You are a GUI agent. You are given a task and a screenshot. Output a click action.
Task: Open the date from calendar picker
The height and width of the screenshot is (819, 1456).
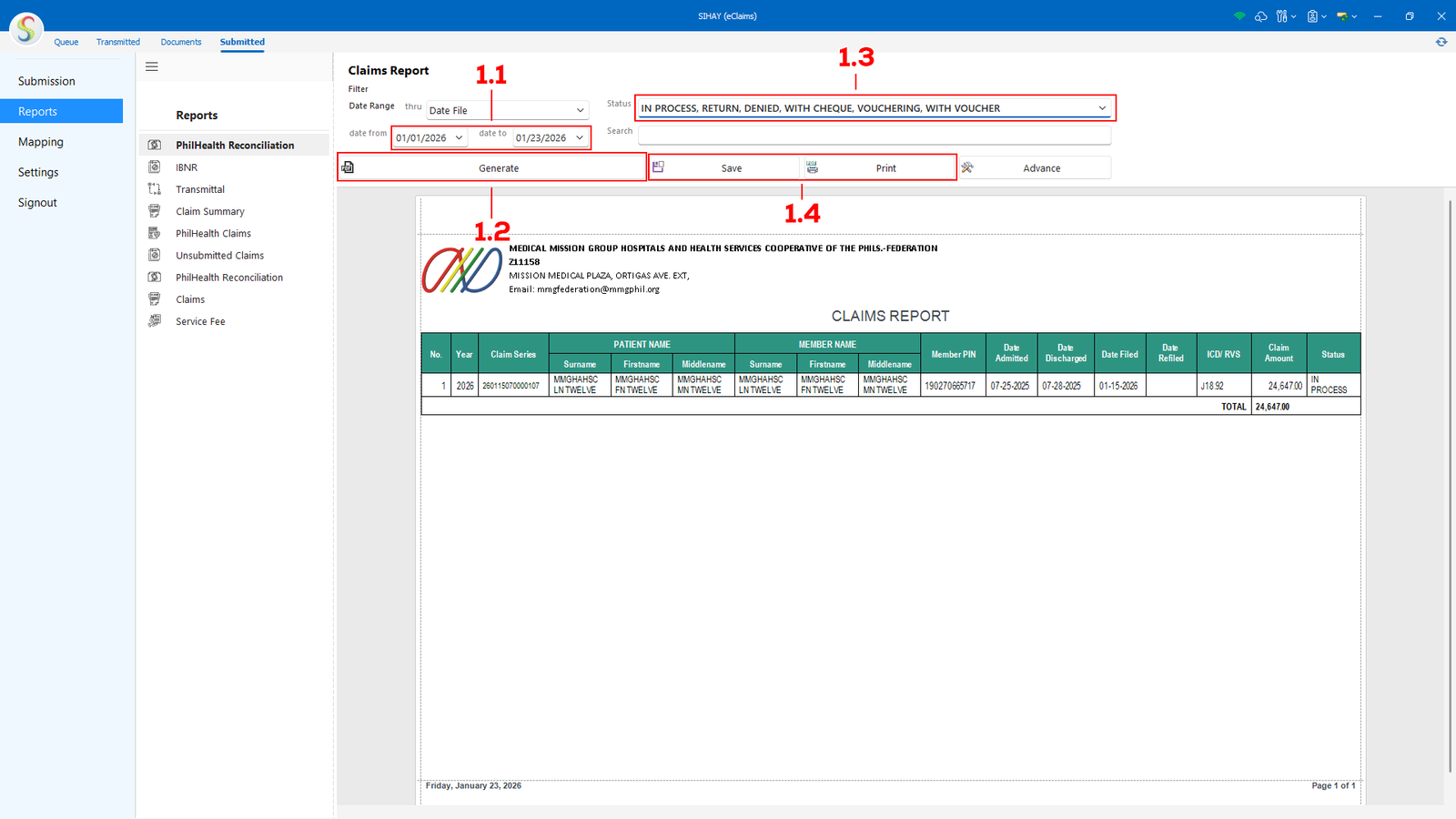pyautogui.click(x=459, y=138)
